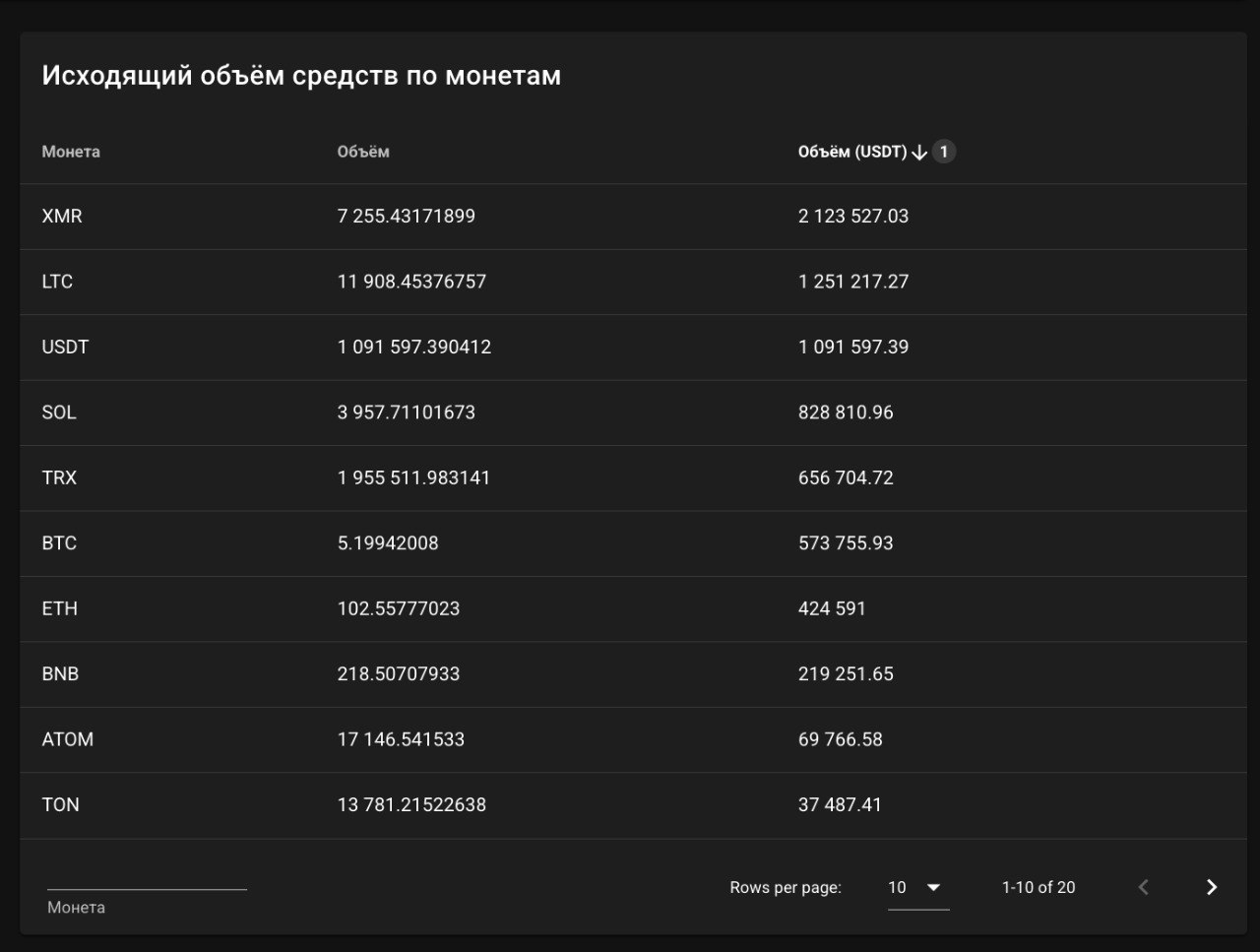Click SOL volume 3 957.71101673

(x=407, y=413)
